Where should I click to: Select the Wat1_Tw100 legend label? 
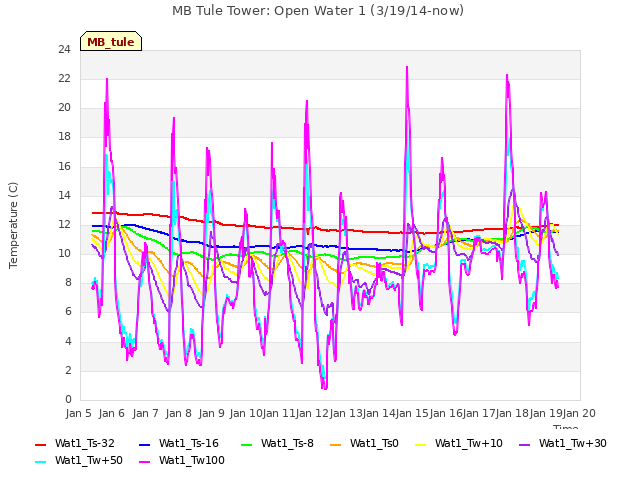tap(191, 461)
